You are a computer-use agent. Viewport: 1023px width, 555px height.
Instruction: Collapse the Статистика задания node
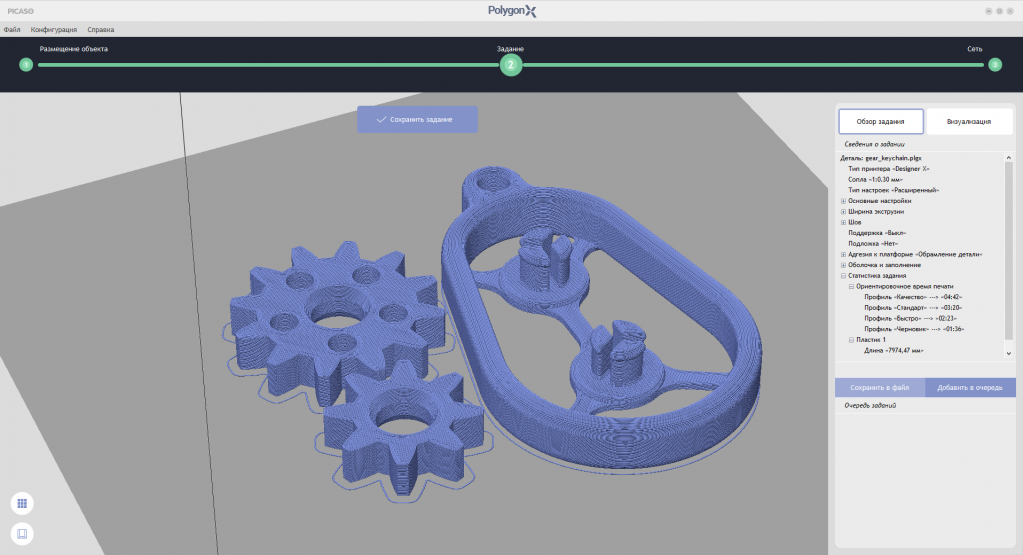tap(843, 276)
